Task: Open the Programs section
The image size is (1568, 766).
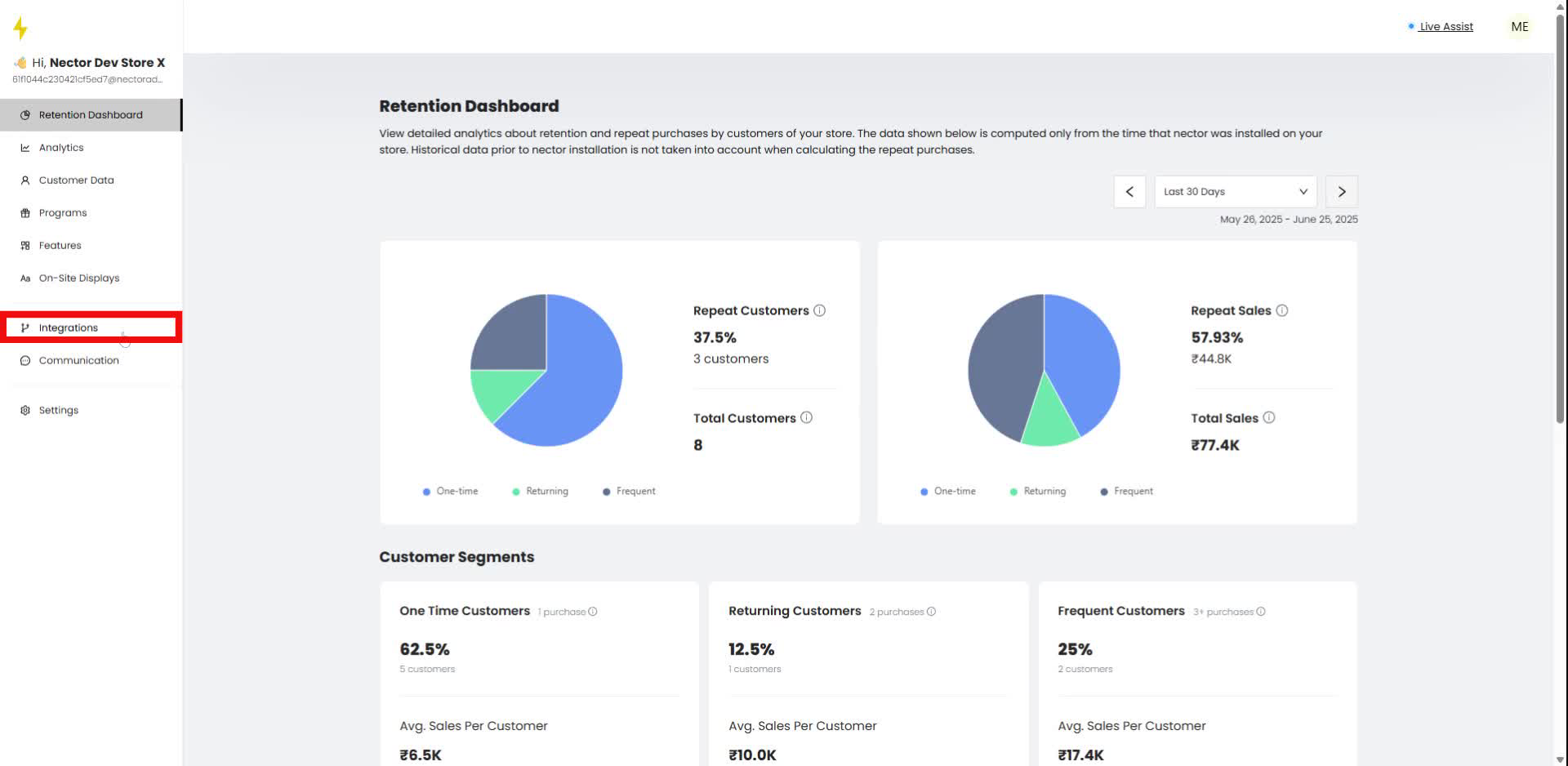Action: pyautogui.click(x=62, y=212)
